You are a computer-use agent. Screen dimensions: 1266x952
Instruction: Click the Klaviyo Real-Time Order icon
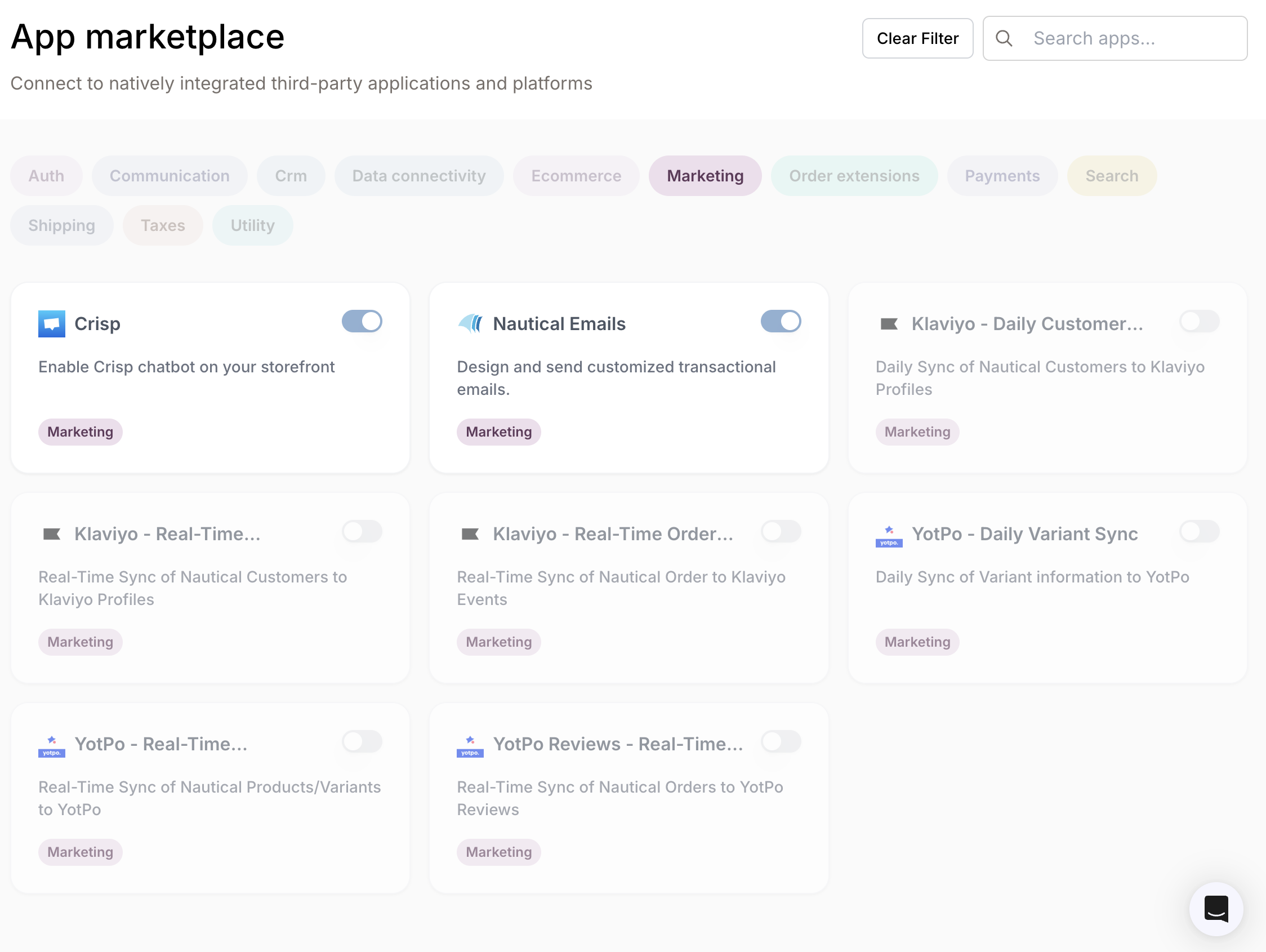470,533
